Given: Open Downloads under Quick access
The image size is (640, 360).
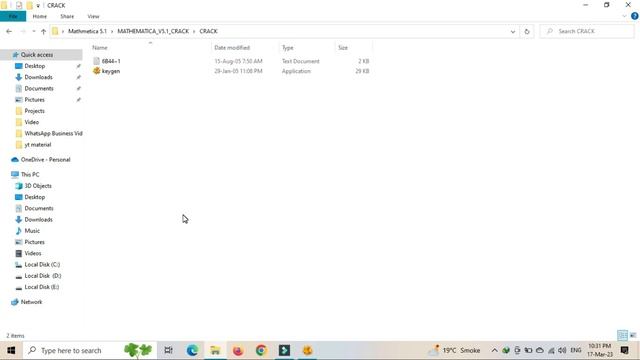Looking at the screenshot, I should pos(38,77).
